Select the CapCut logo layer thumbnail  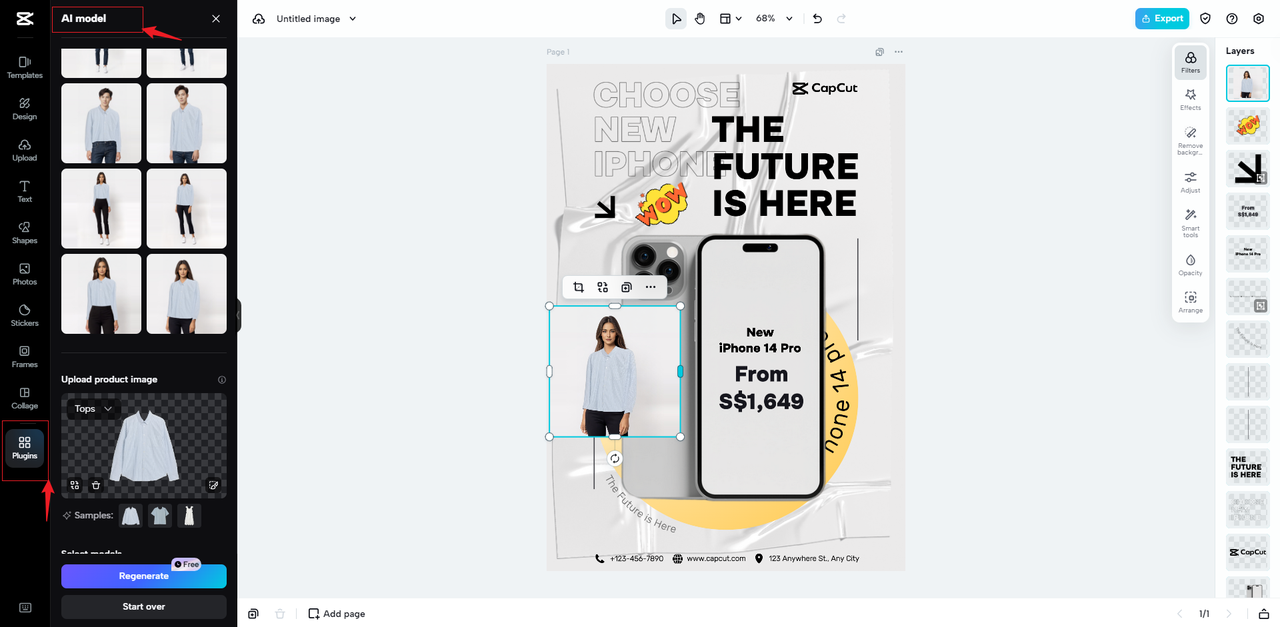pyautogui.click(x=1248, y=552)
